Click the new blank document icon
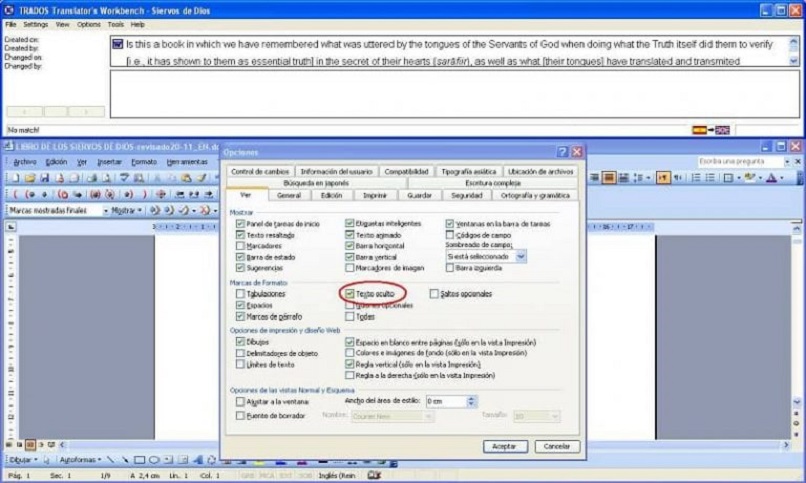806x483 pixels. [15, 178]
